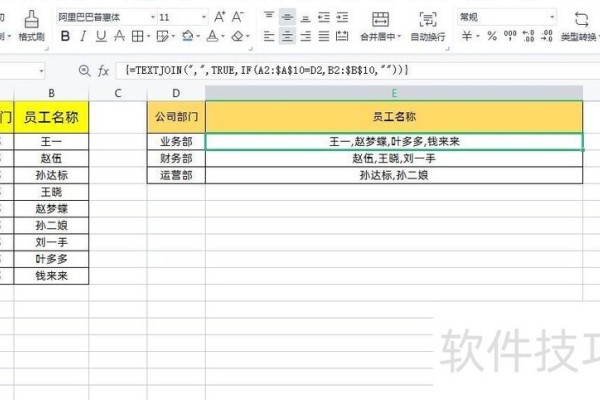This screenshot has width=600, height=400.
Task: Click the cell style/draw border icon
Action: 163,36
